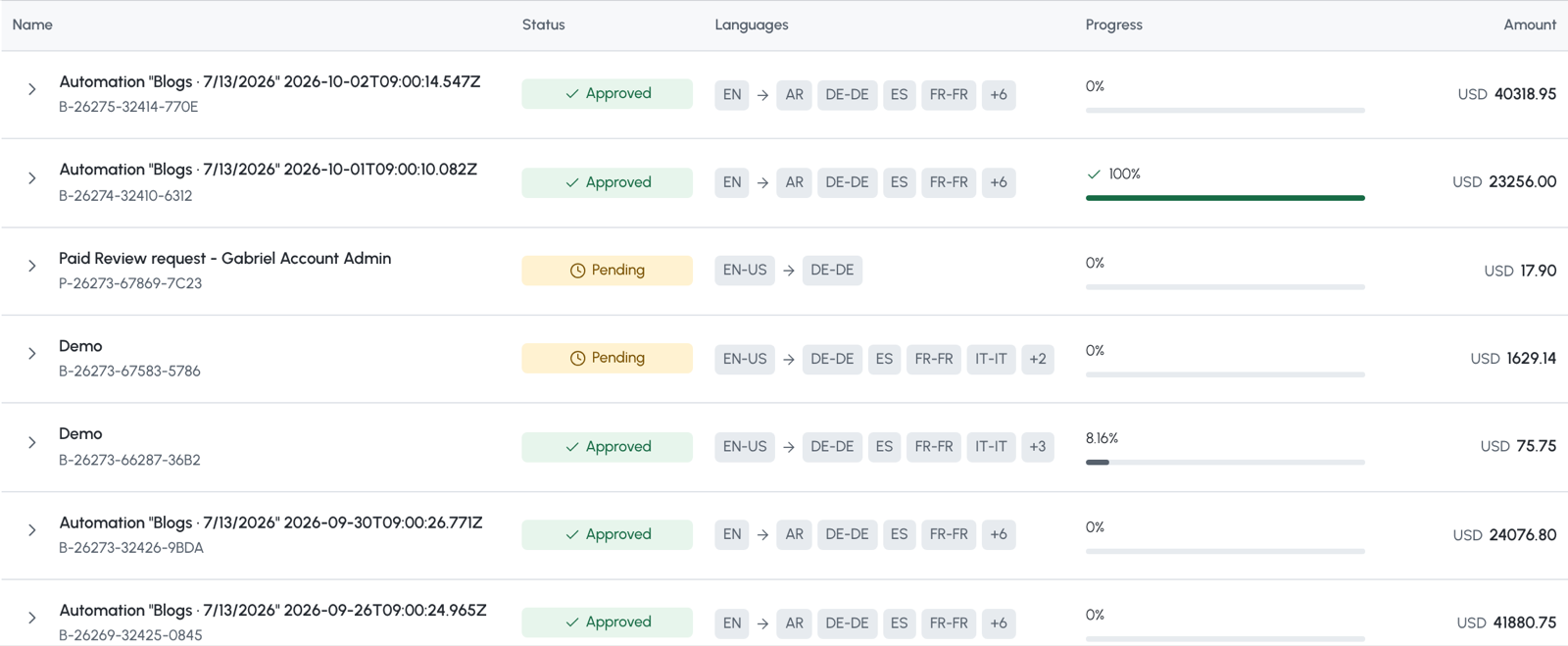Show +3 more languages for Demo B-26273-66287-36B2
The width and height of the screenshot is (1568, 646).
pos(1037,446)
